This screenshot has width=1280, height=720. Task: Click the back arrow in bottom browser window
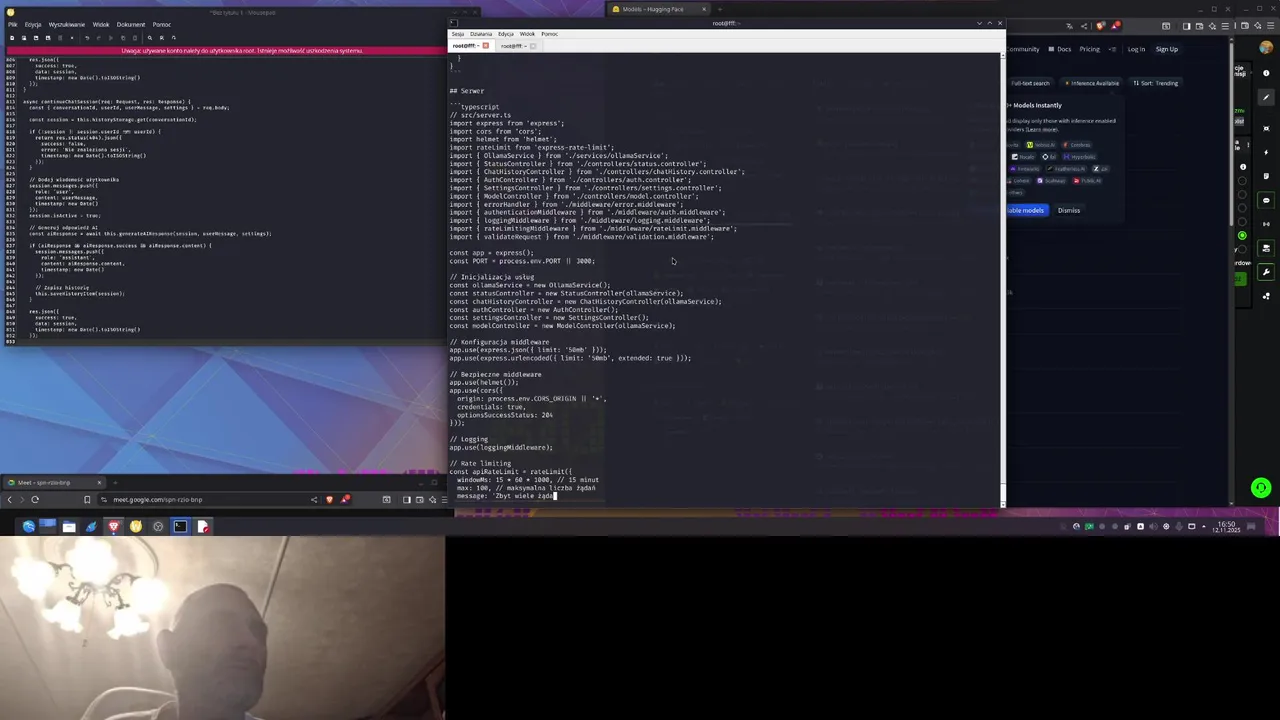9,500
